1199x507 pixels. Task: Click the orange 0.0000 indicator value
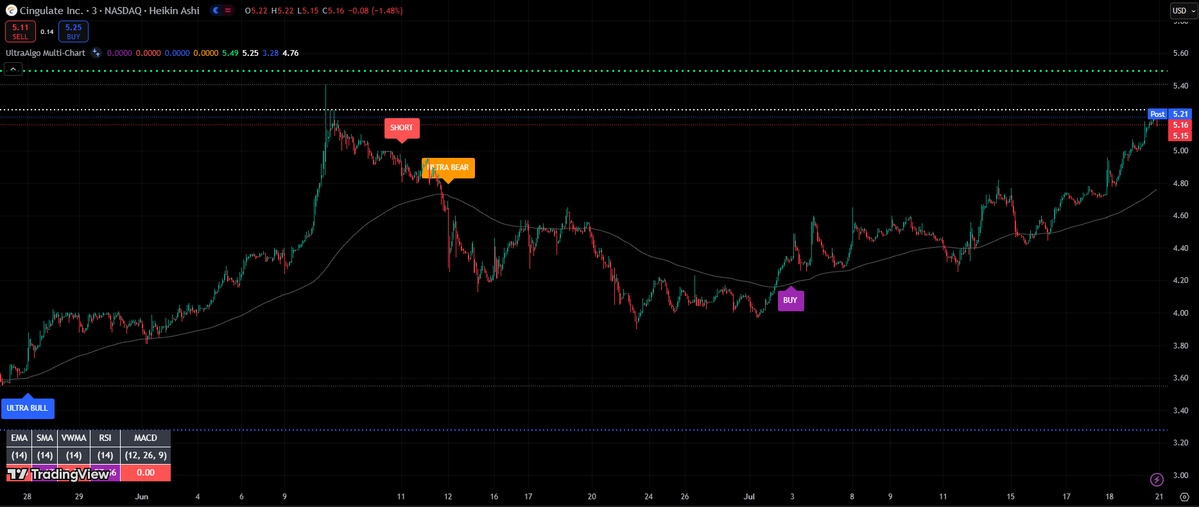pyautogui.click(x=205, y=53)
